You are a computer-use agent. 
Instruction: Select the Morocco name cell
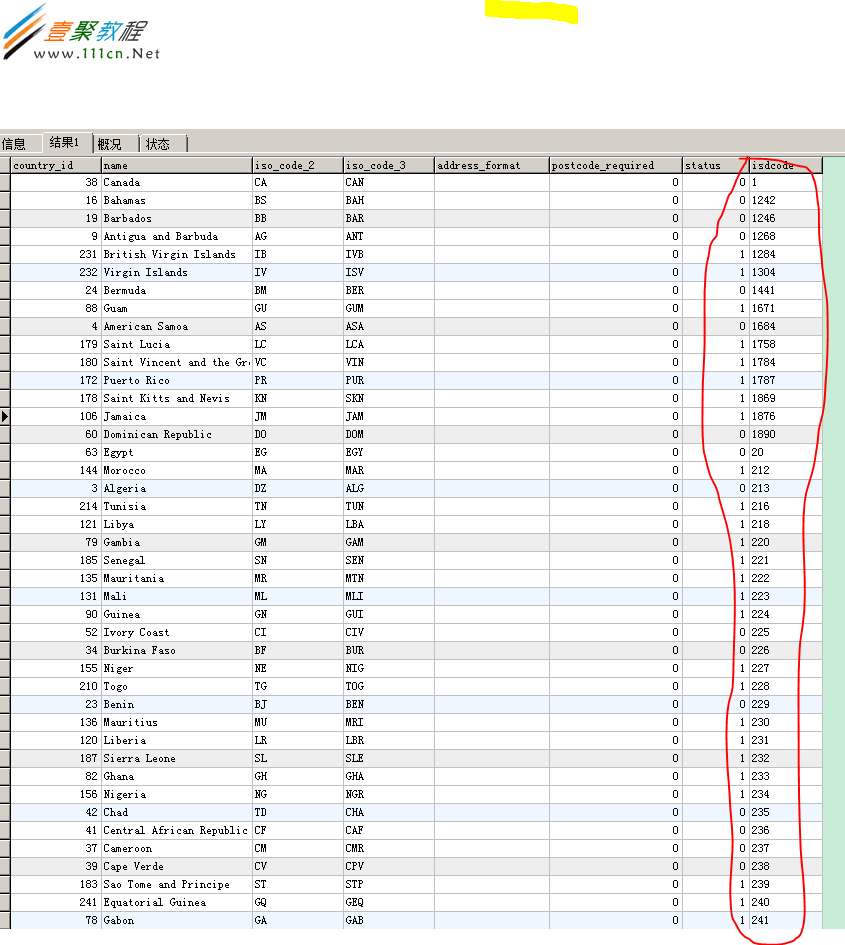click(x=177, y=471)
